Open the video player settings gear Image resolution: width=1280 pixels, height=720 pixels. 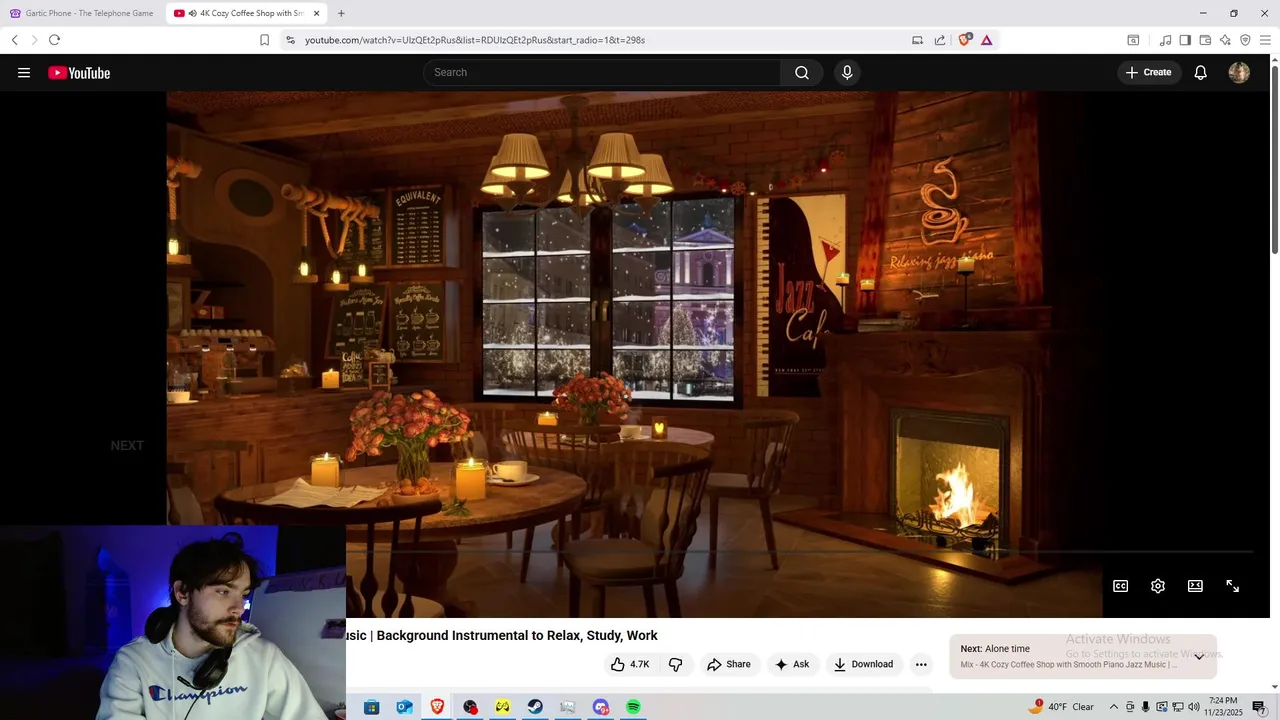[1158, 586]
